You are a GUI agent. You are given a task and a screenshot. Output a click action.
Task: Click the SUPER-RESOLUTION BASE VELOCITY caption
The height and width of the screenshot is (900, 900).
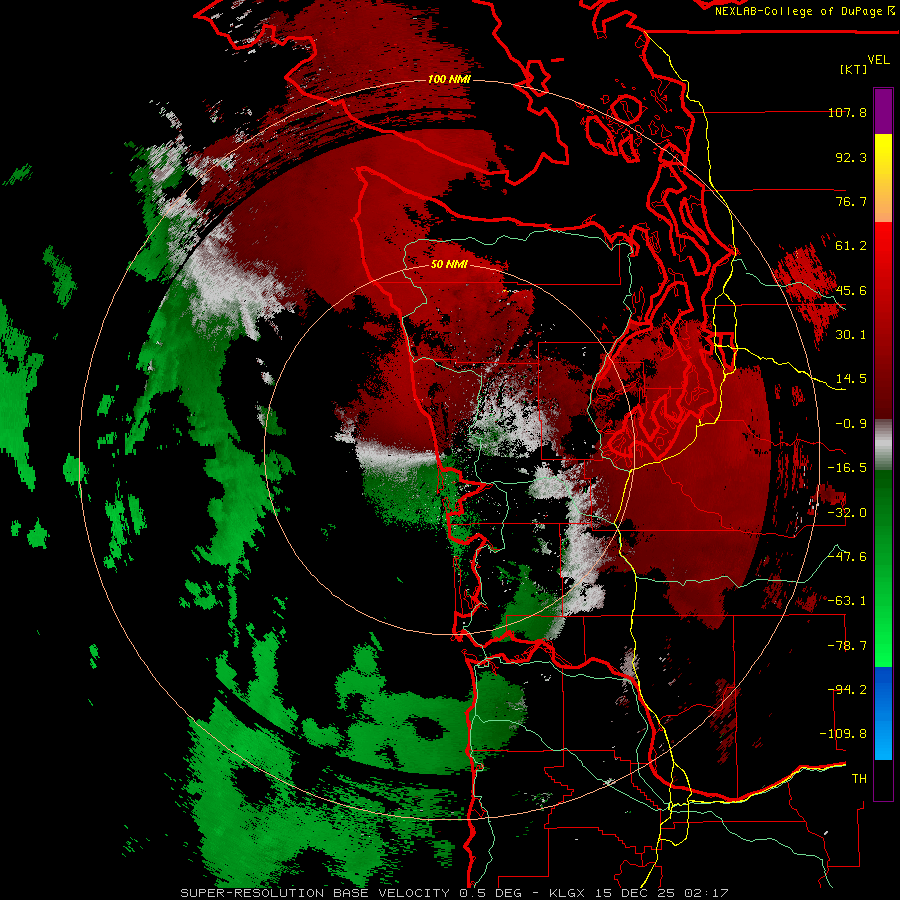coord(315,893)
